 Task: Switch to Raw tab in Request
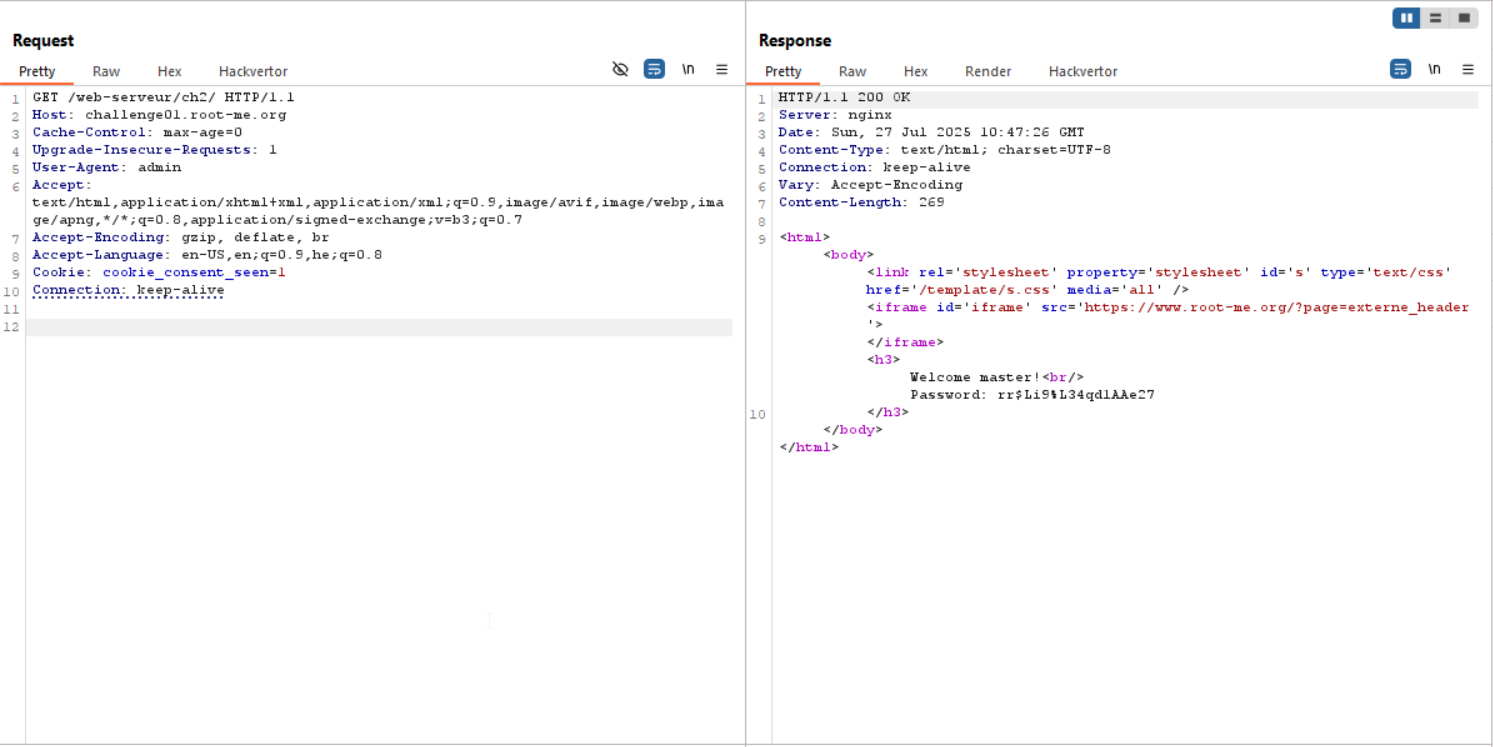106,71
